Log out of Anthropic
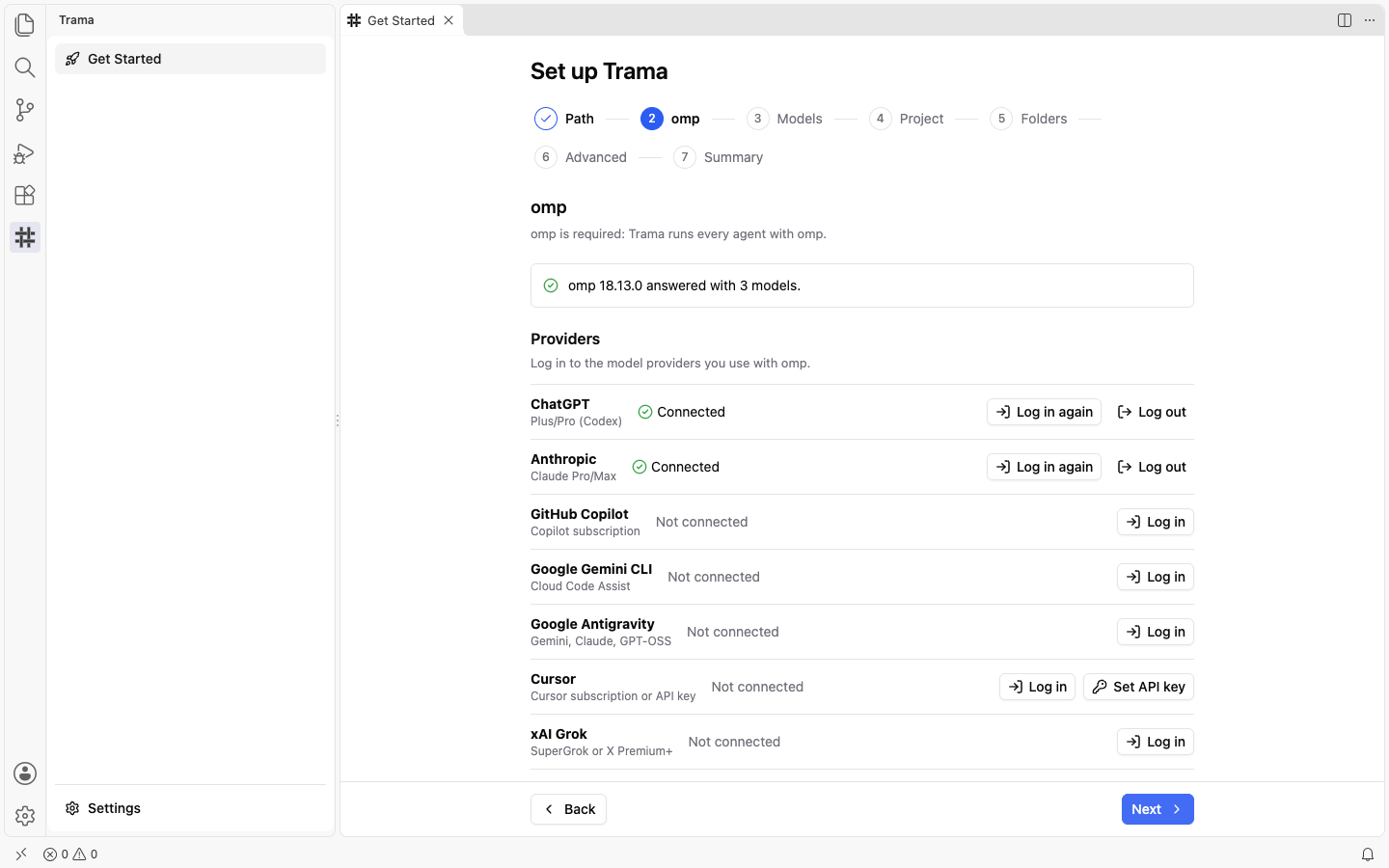This screenshot has height=868, width=1389. point(1152,467)
